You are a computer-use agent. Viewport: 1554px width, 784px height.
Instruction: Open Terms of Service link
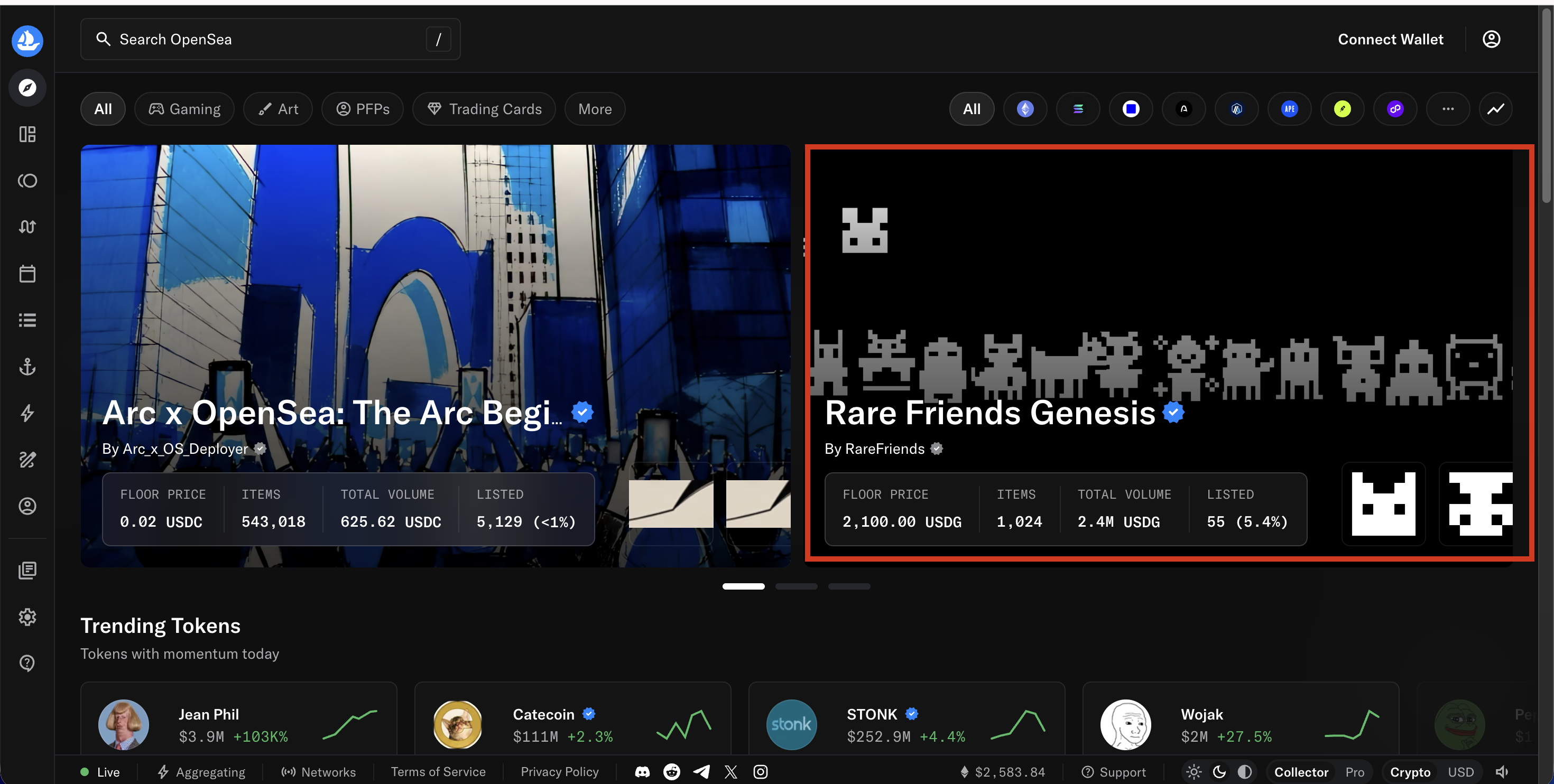[x=438, y=772]
